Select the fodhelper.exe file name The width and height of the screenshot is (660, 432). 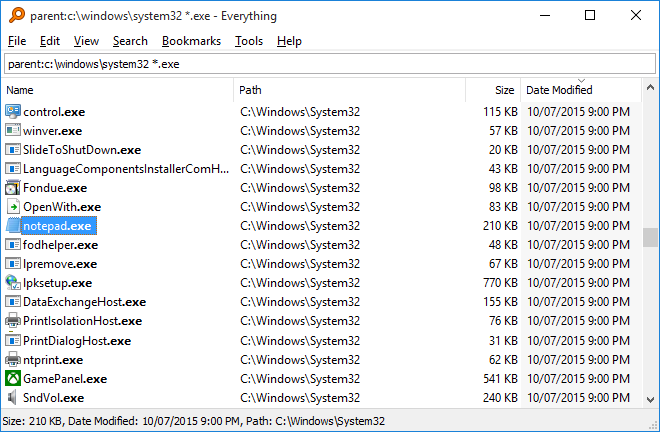click(x=61, y=245)
